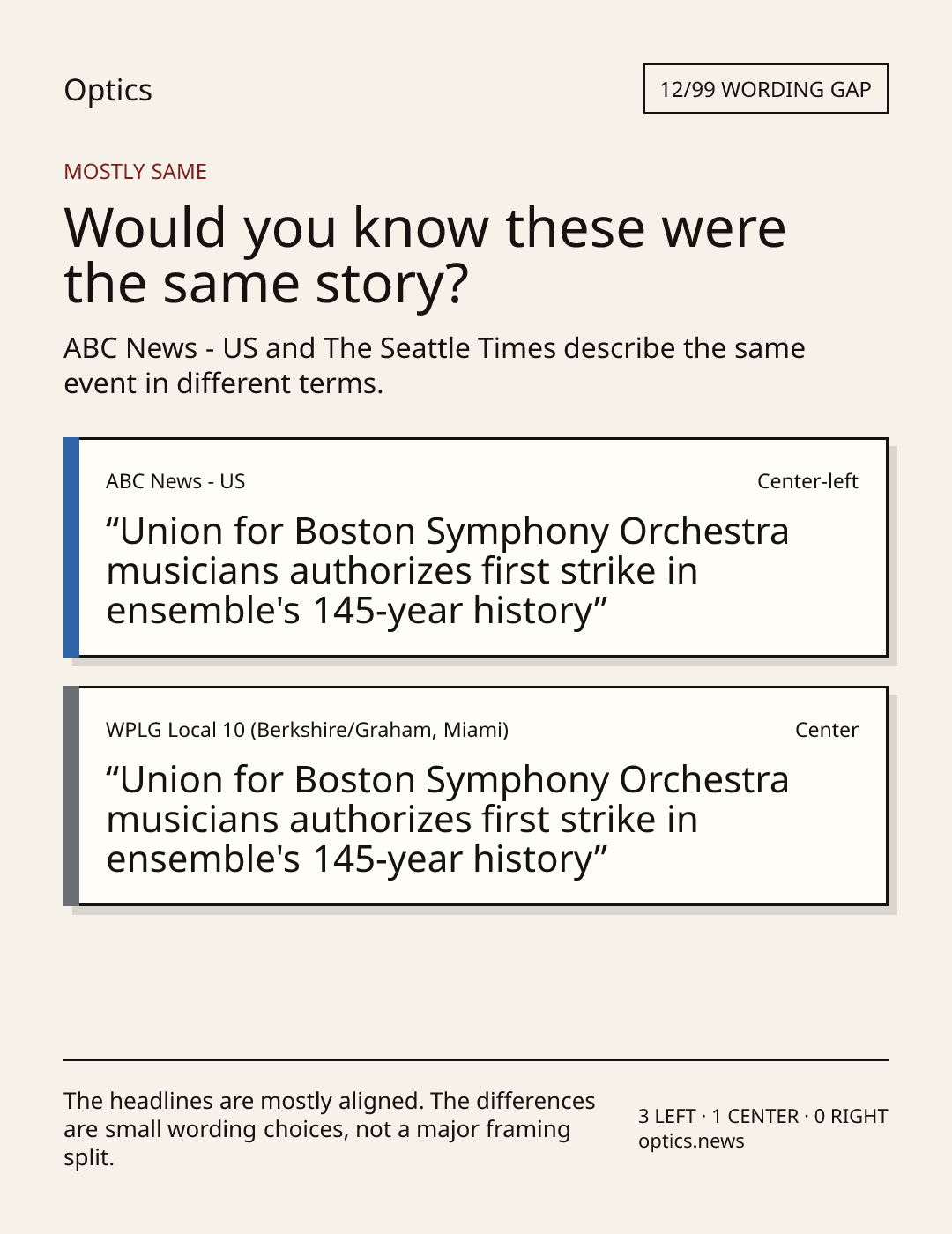
Task: Click the ABC News - US source name
Action: pyautogui.click(x=175, y=481)
